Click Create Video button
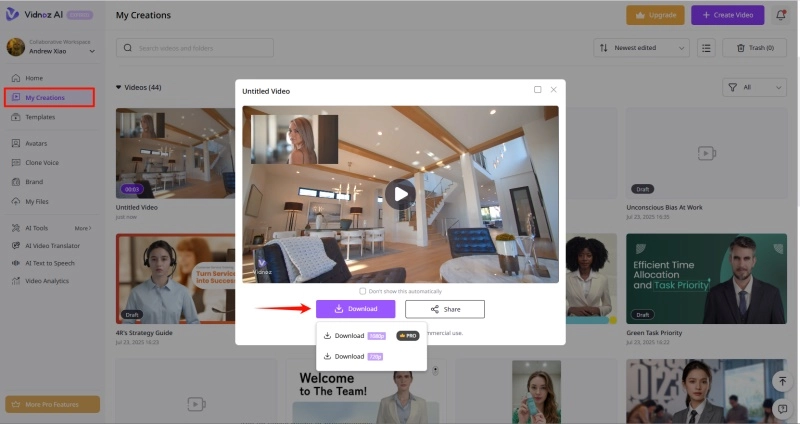The height and width of the screenshot is (424, 800). pyautogui.click(x=728, y=15)
